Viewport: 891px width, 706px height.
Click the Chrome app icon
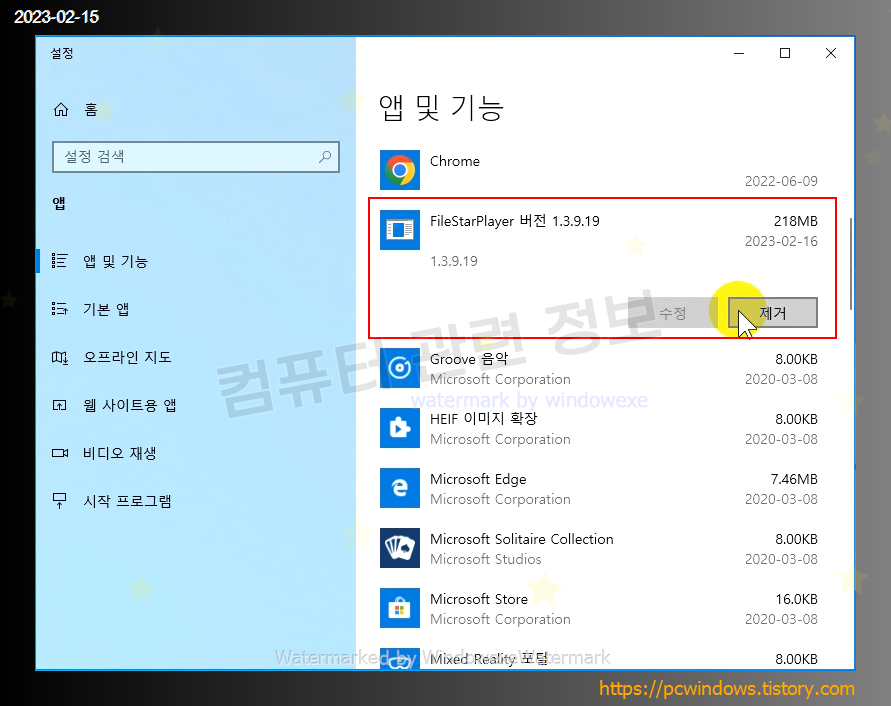point(400,170)
